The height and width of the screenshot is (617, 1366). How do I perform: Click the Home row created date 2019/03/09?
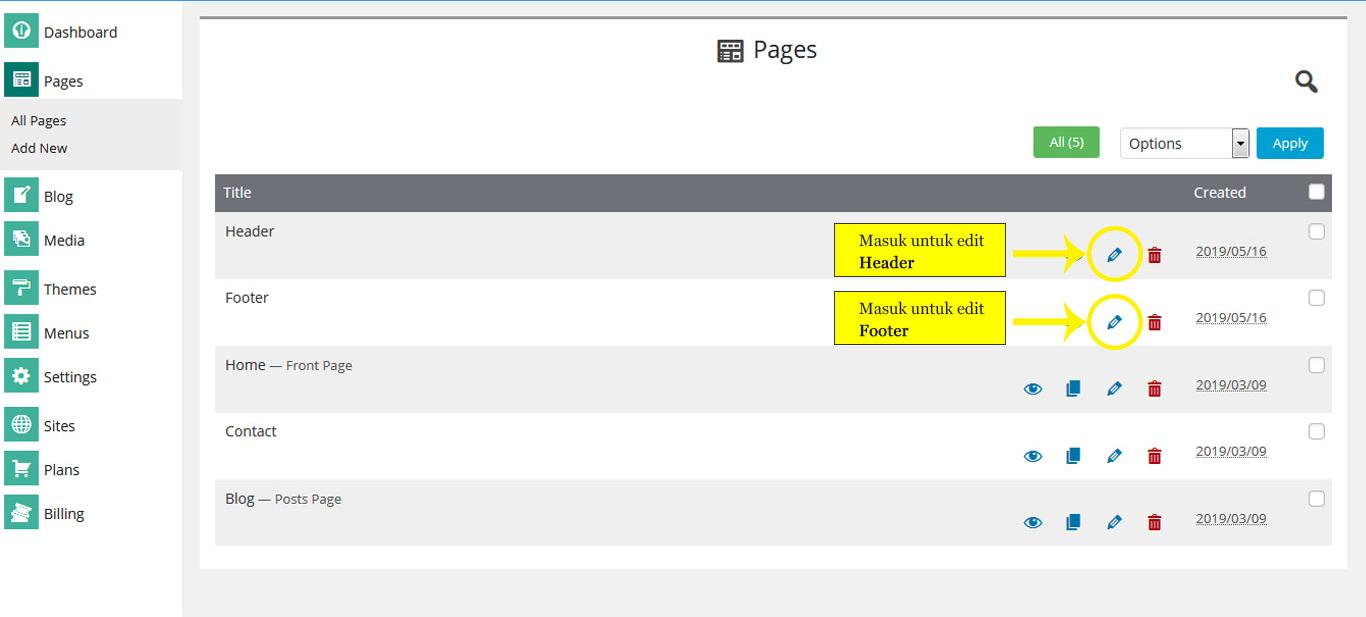coord(1231,385)
